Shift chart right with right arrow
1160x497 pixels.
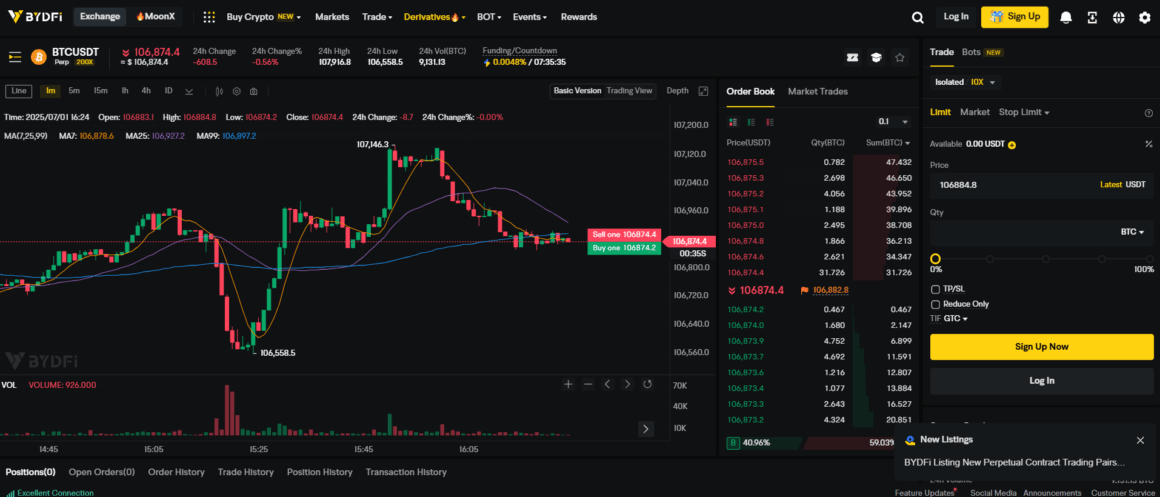point(627,384)
